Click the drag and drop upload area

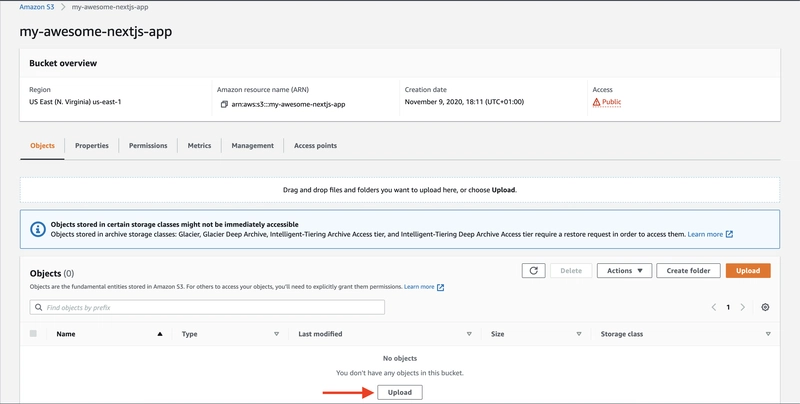point(400,190)
